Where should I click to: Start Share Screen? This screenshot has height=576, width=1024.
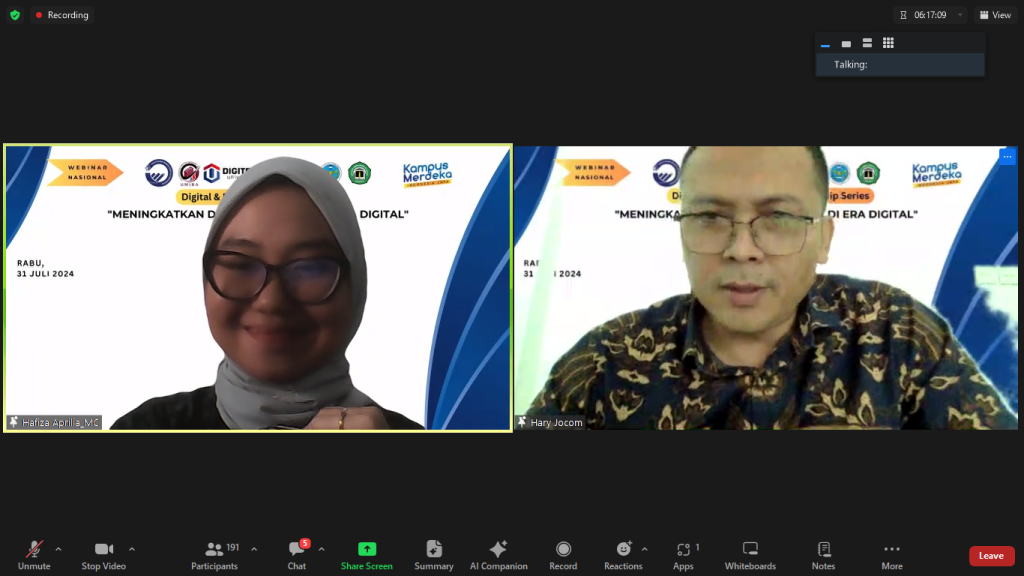coord(366,555)
